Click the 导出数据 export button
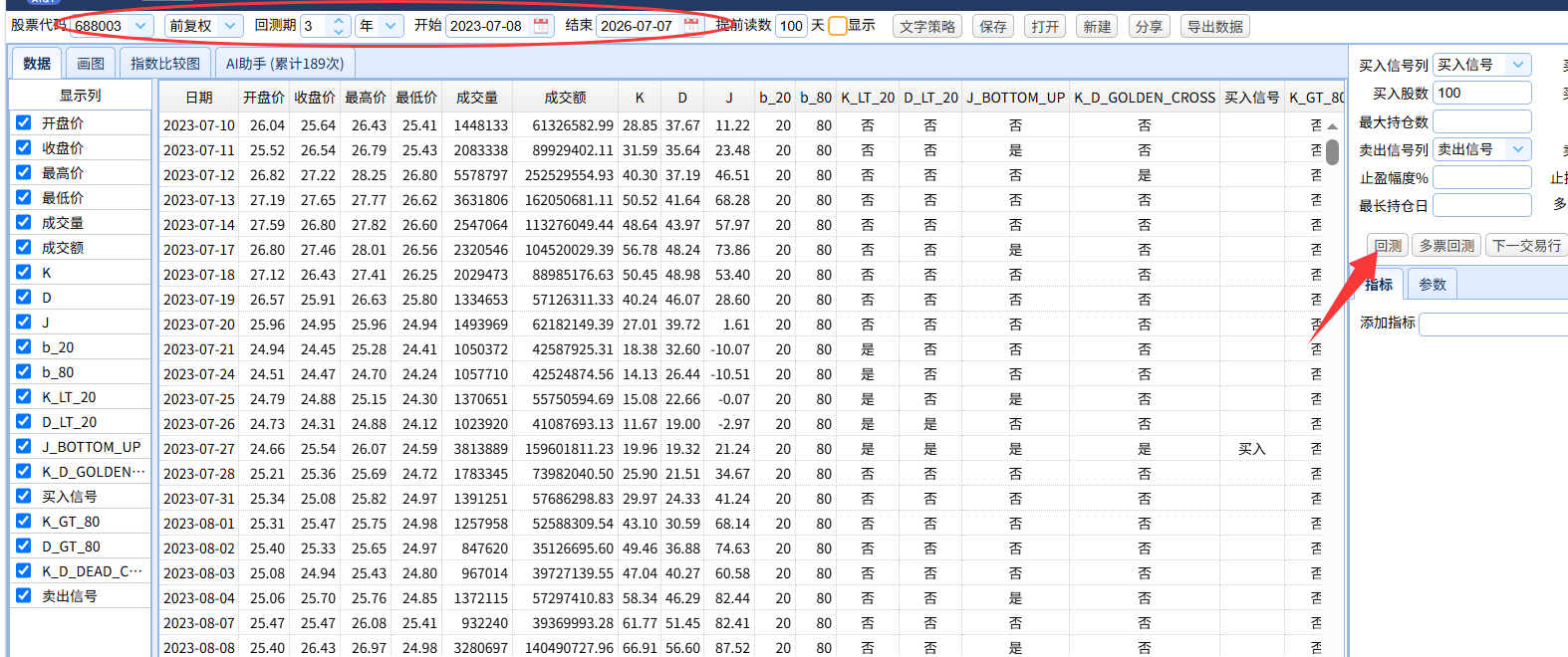The width and height of the screenshot is (1568, 657). coord(1214,27)
